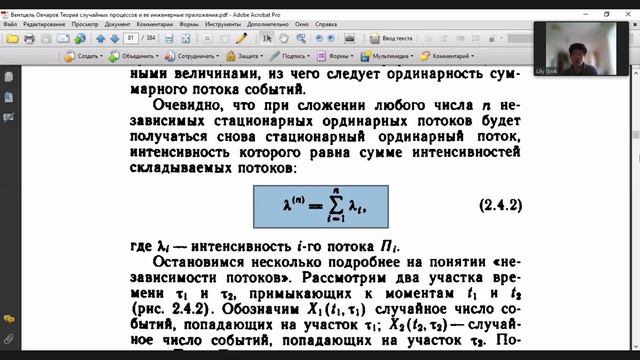
Task: Open the Signatures panel in sidebar
Action: [8, 118]
